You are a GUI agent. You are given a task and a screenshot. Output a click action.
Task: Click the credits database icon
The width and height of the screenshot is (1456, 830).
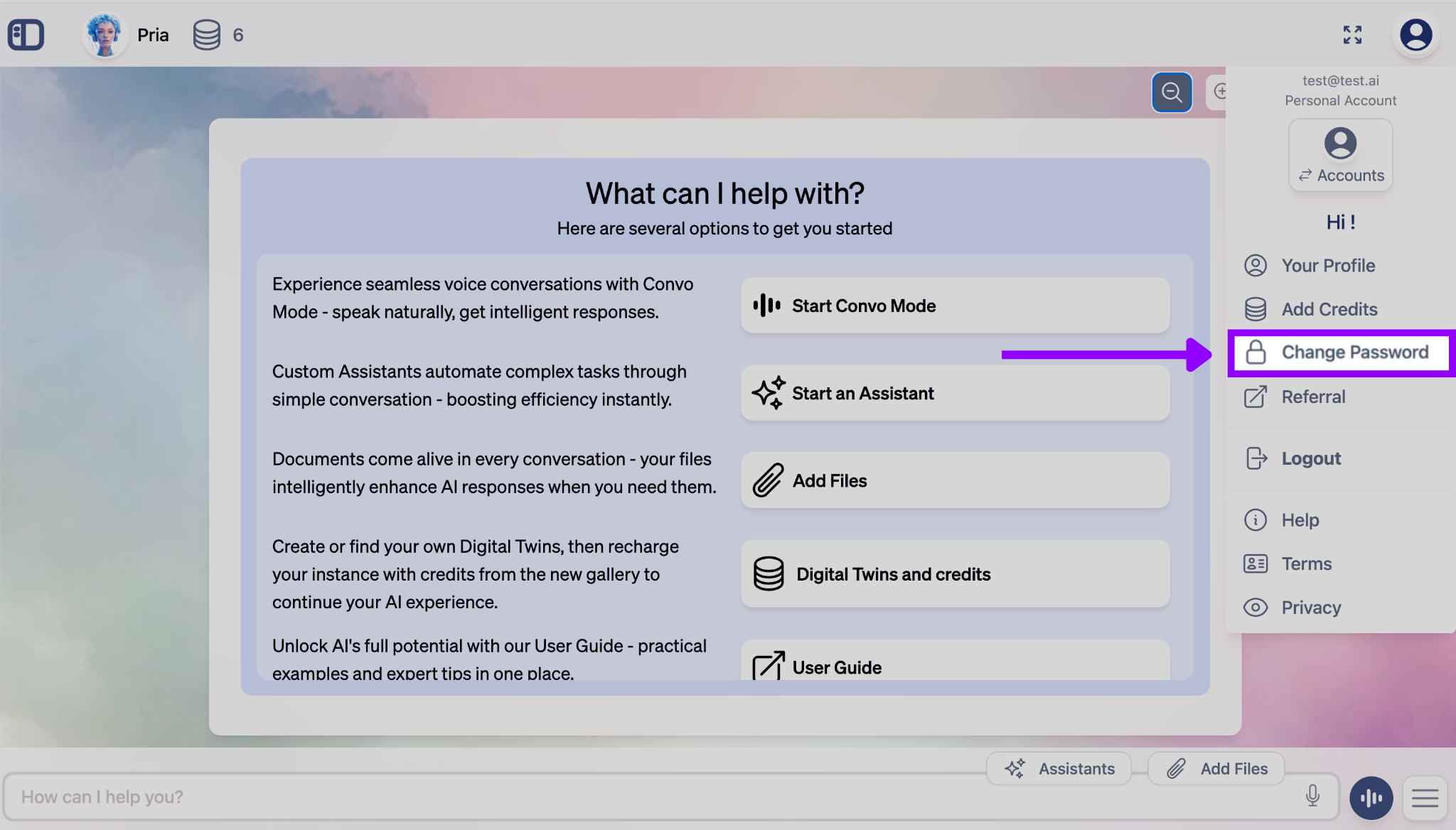click(206, 35)
